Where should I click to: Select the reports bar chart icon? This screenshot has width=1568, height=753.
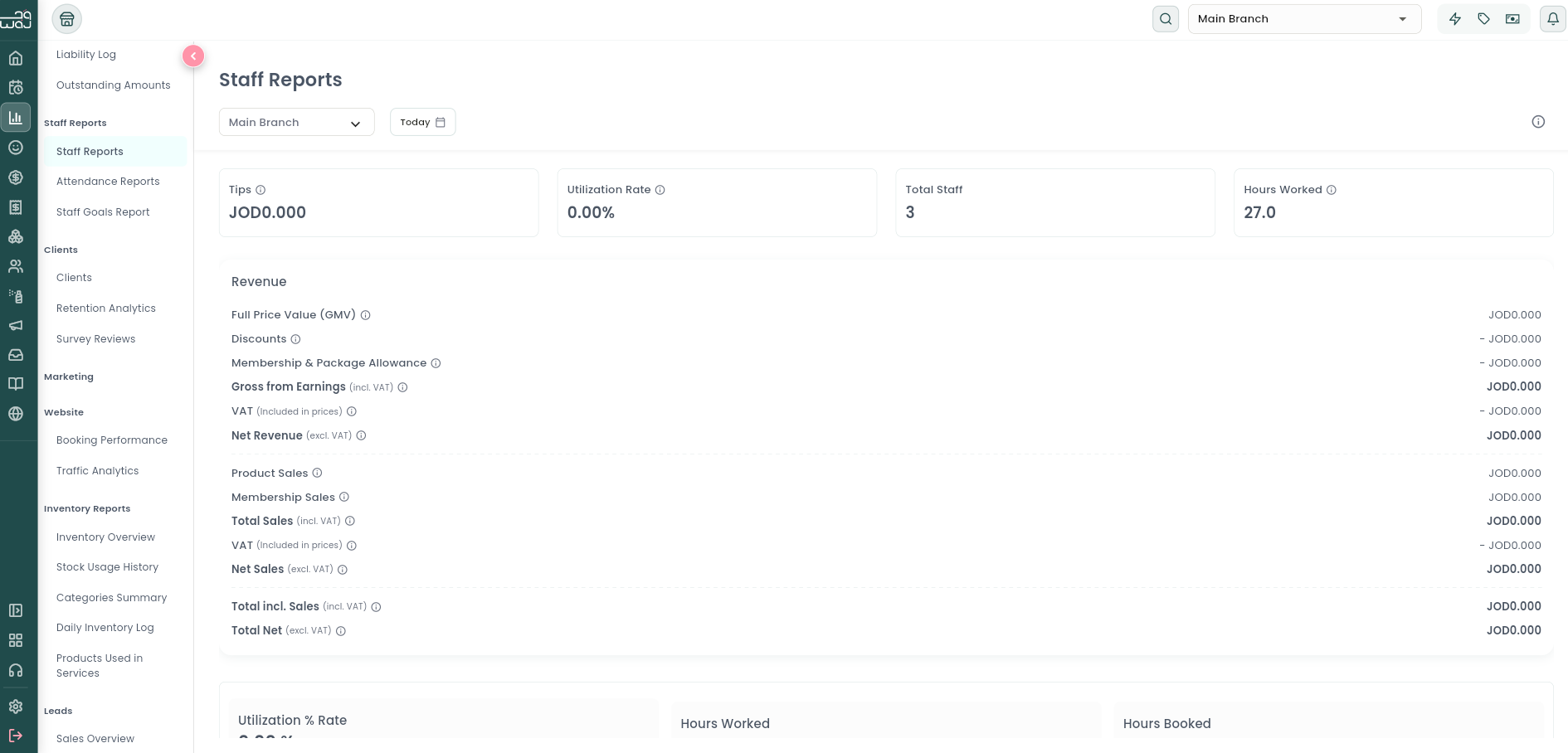[x=16, y=118]
